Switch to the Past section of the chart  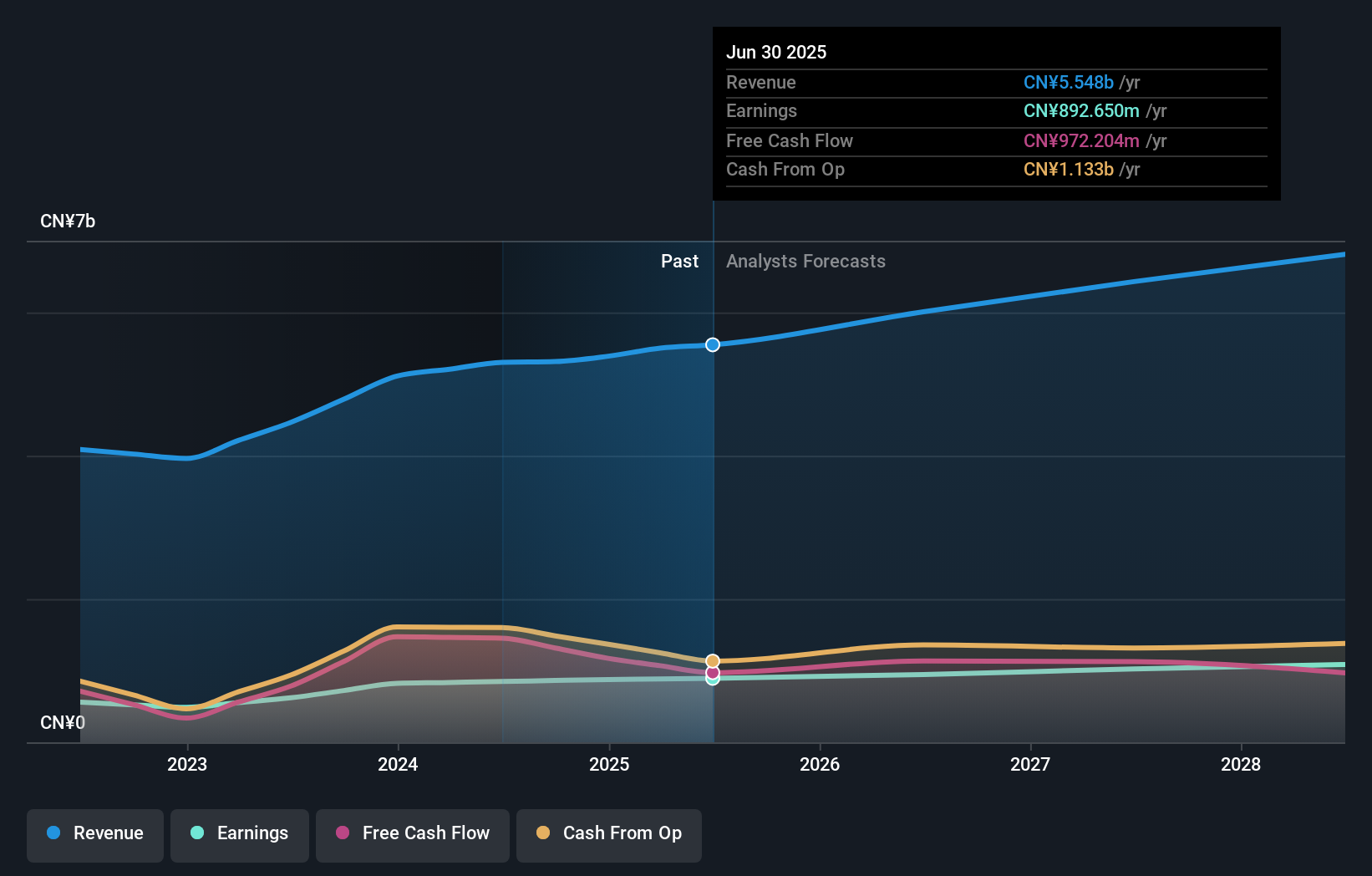(x=679, y=261)
